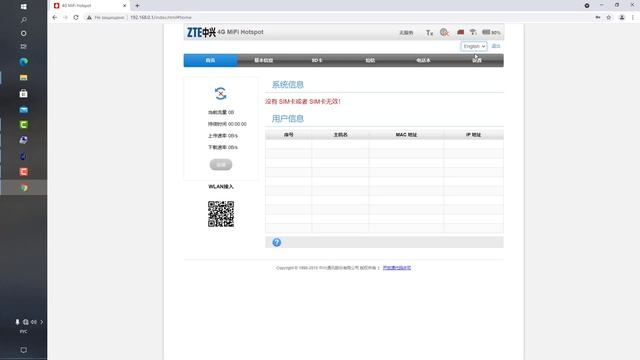Image resolution: width=640 pixels, height=360 pixels.
Task: Open Task View from the taskbar
Action: 24,47
